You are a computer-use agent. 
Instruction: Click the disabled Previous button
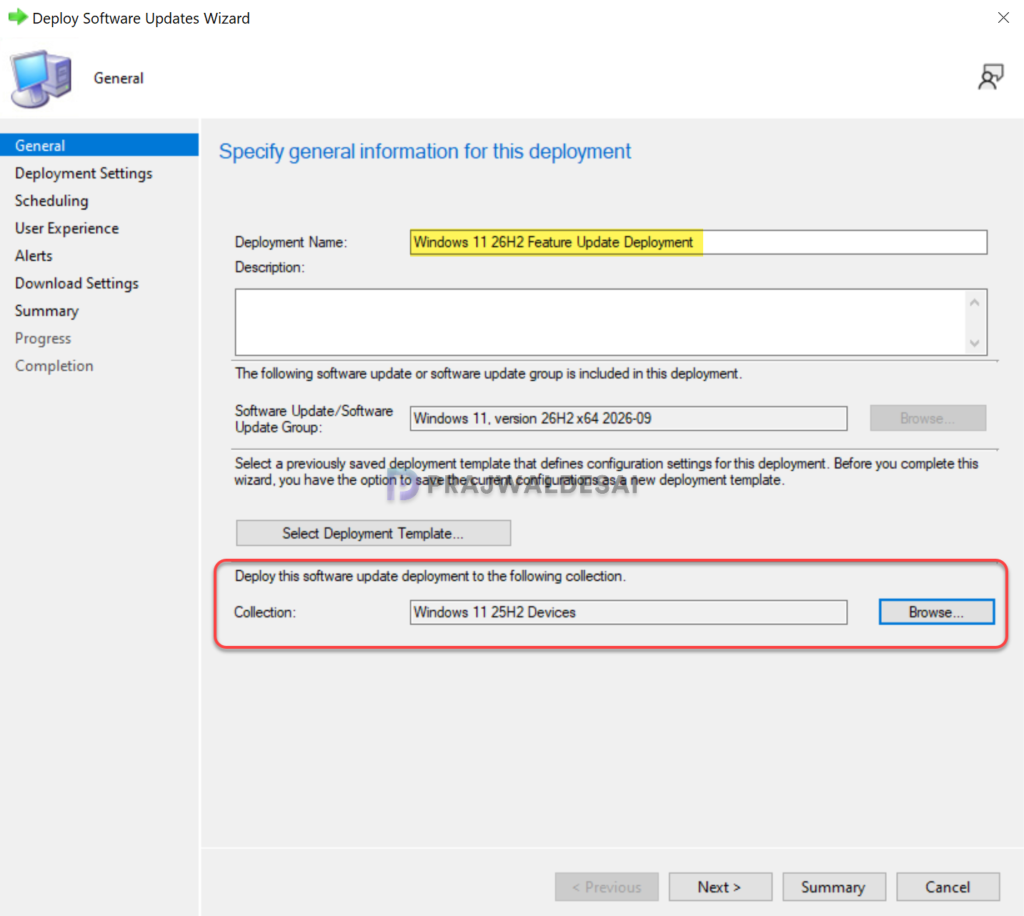coord(606,887)
